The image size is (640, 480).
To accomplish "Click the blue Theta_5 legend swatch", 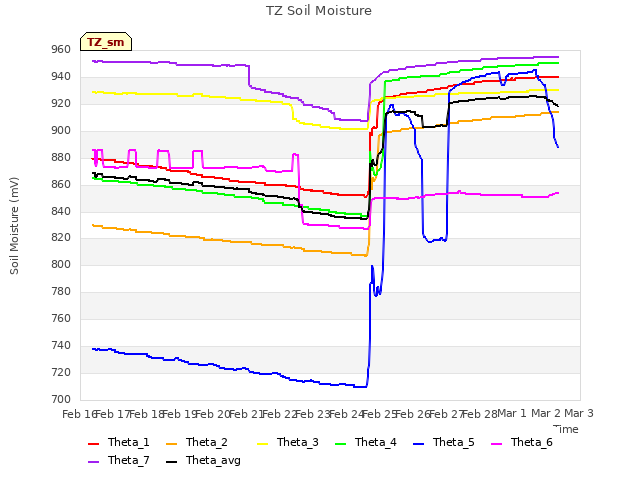I will click(x=418, y=444).
